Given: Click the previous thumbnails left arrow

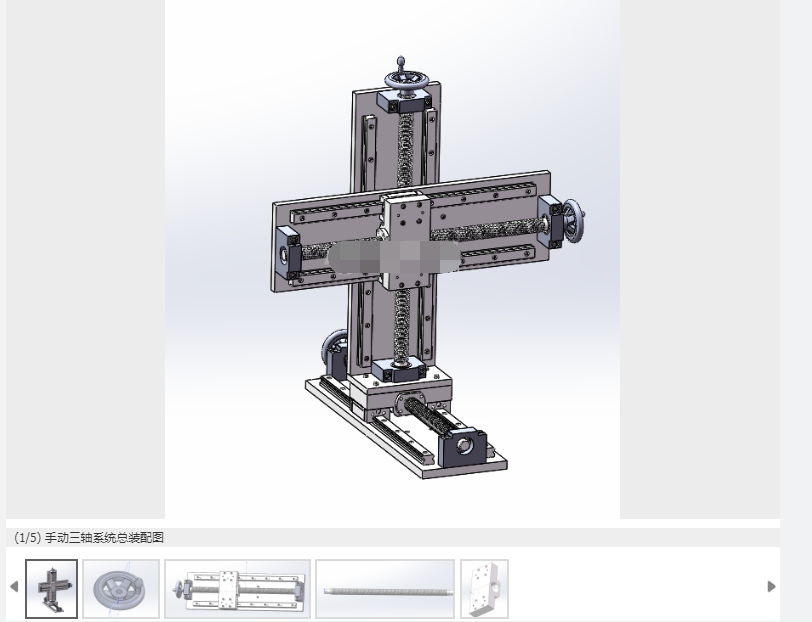Looking at the screenshot, I should pos(14,586).
